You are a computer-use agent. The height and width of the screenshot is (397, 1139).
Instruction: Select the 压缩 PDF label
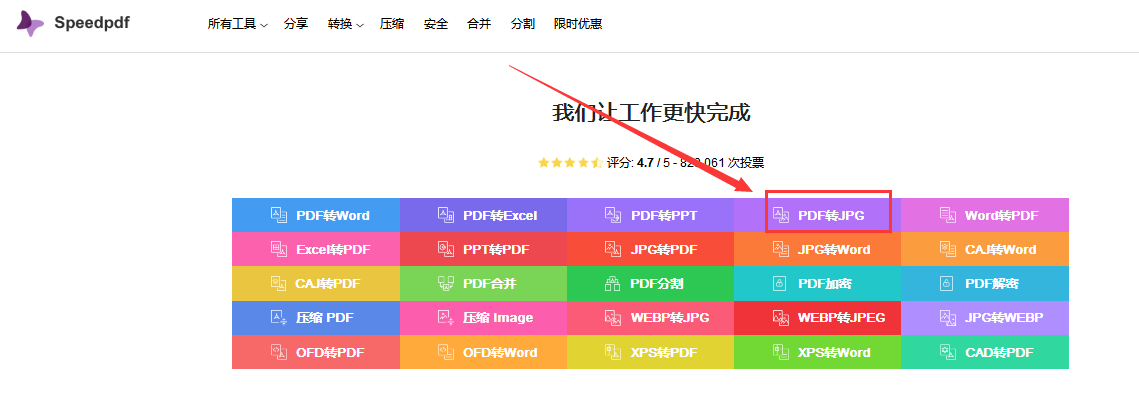325,318
